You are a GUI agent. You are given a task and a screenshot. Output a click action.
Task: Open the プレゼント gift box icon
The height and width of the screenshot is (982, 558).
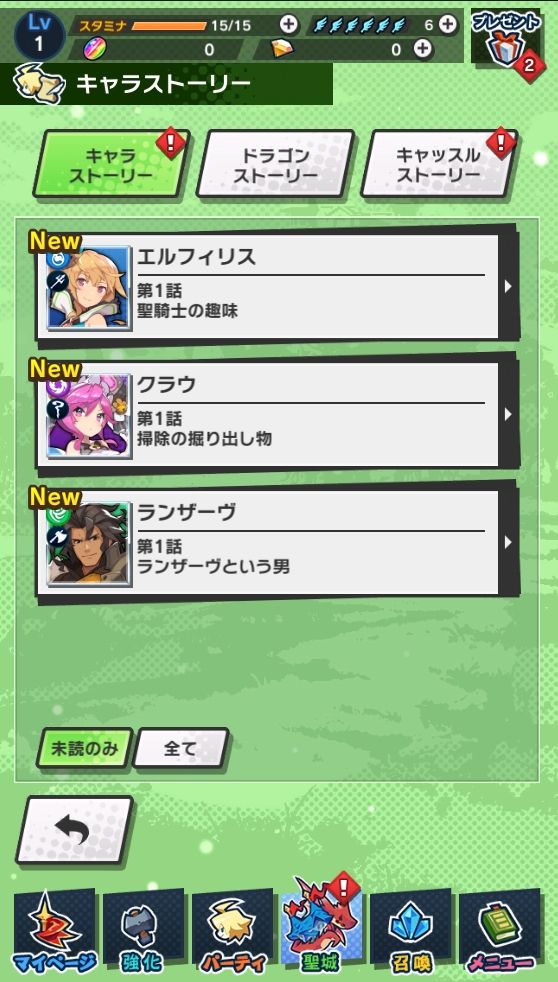(x=506, y=40)
